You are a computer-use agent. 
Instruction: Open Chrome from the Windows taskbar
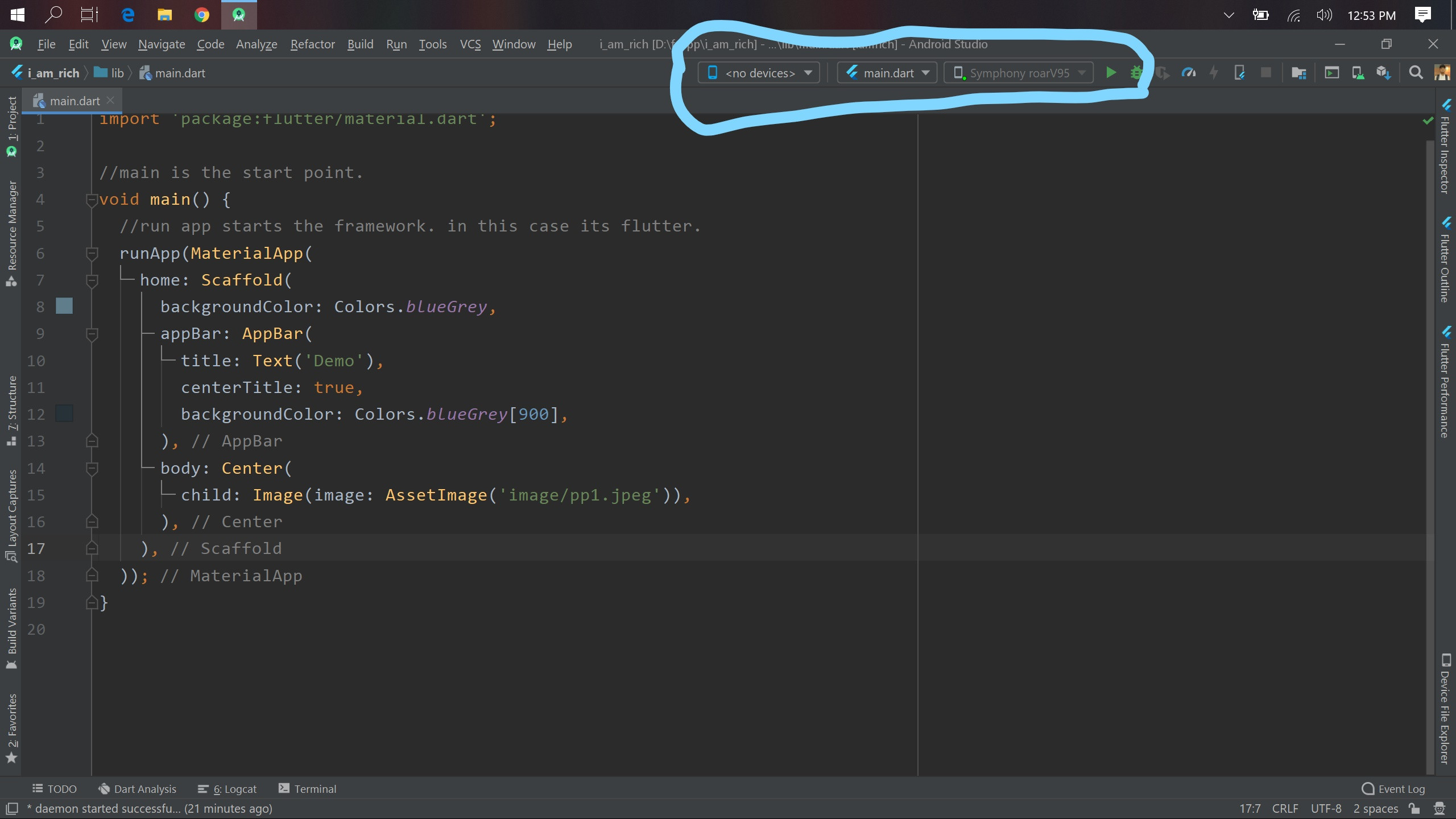coord(201,15)
